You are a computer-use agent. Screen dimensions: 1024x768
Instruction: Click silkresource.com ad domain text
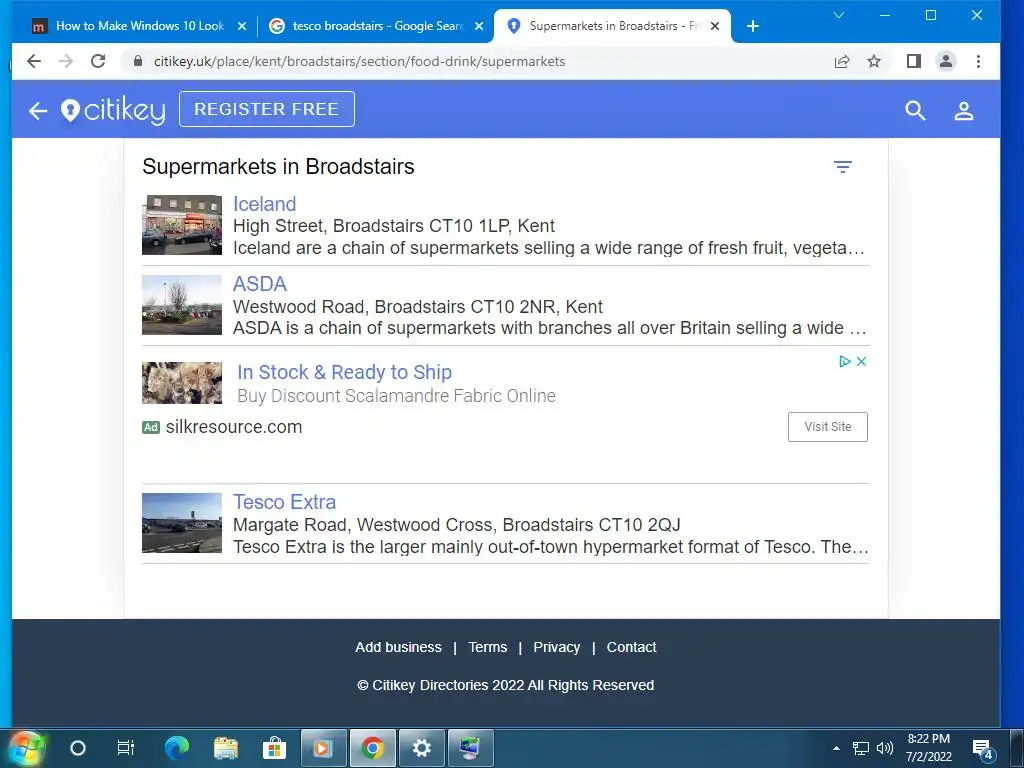pos(234,427)
